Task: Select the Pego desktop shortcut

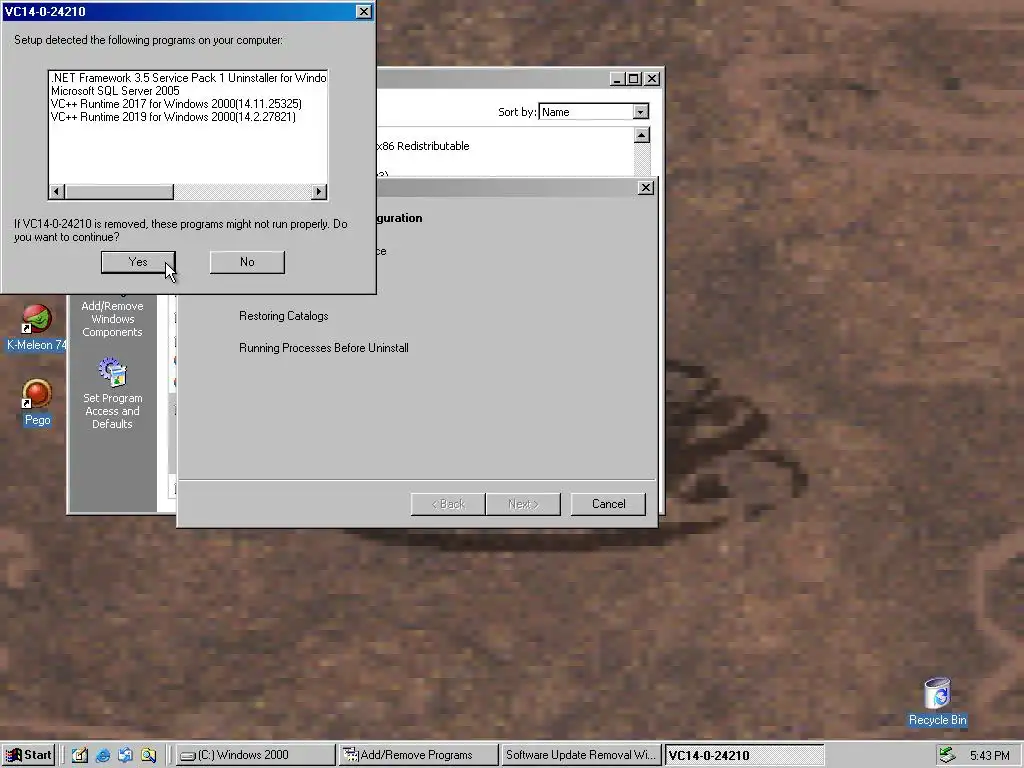Action: click(x=37, y=403)
